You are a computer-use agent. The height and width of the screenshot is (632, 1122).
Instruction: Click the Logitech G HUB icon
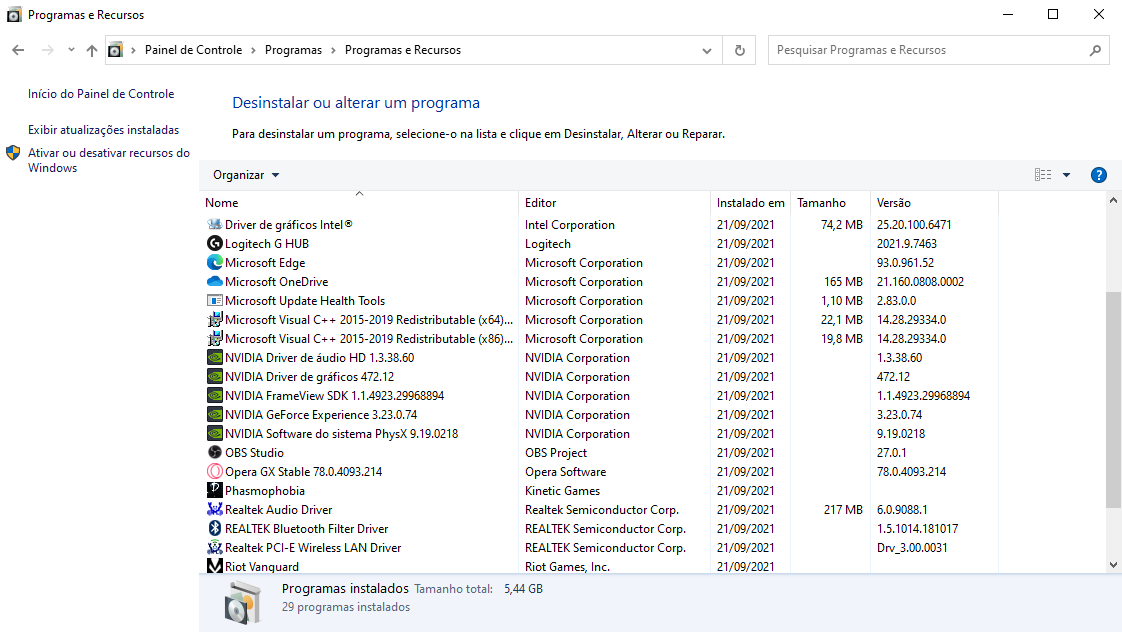tap(214, 243)
